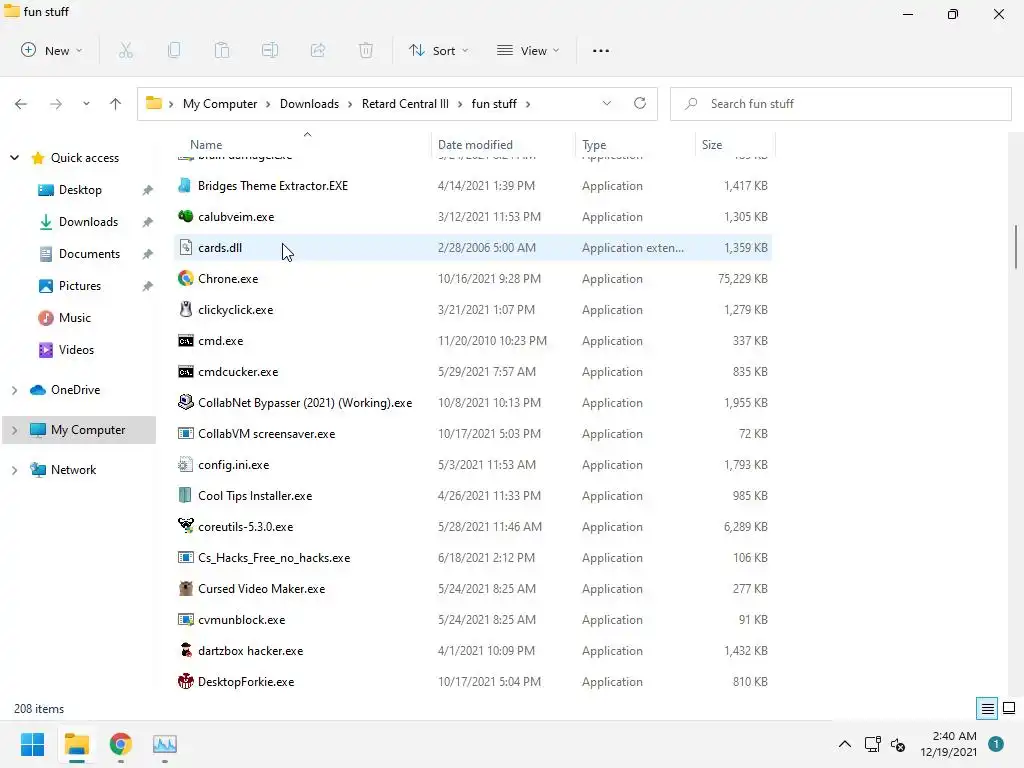
Task: Collapse Quick access tree node
Action: pyautogui.click(x=14, y=157)
